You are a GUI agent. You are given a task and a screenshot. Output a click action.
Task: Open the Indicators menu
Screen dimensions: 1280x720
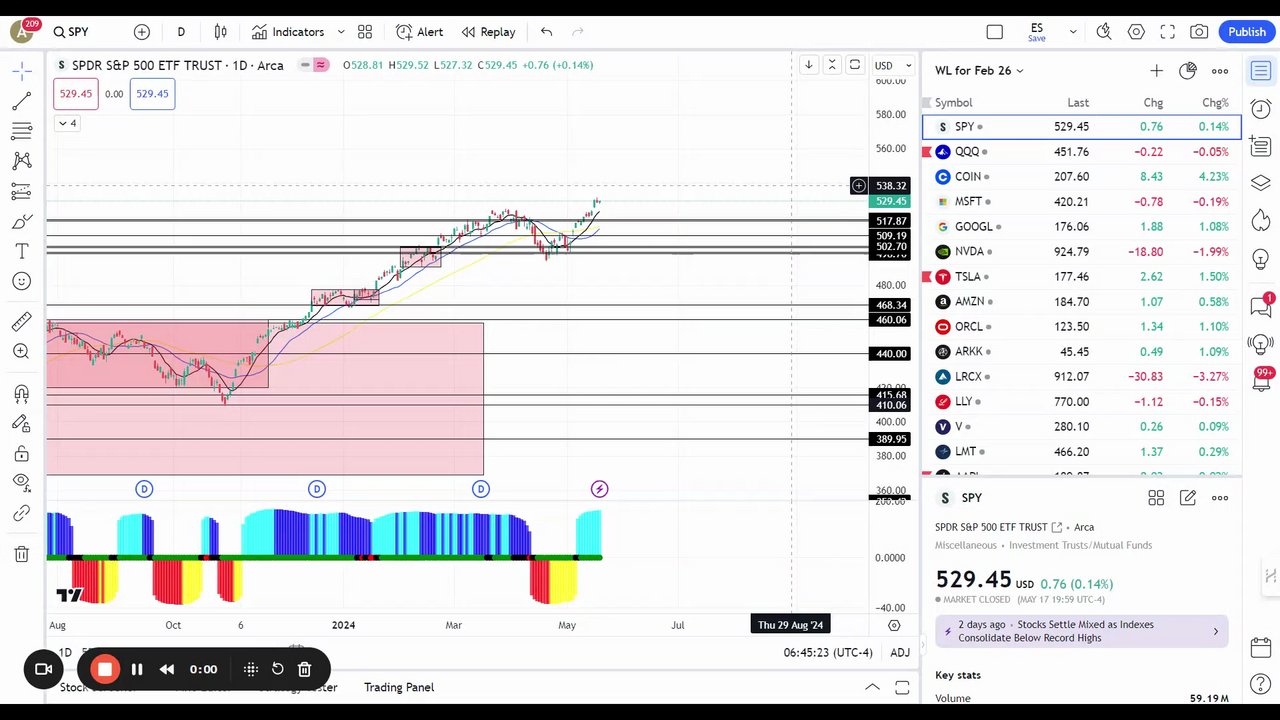pyautogui.click(x=288, y=32)
